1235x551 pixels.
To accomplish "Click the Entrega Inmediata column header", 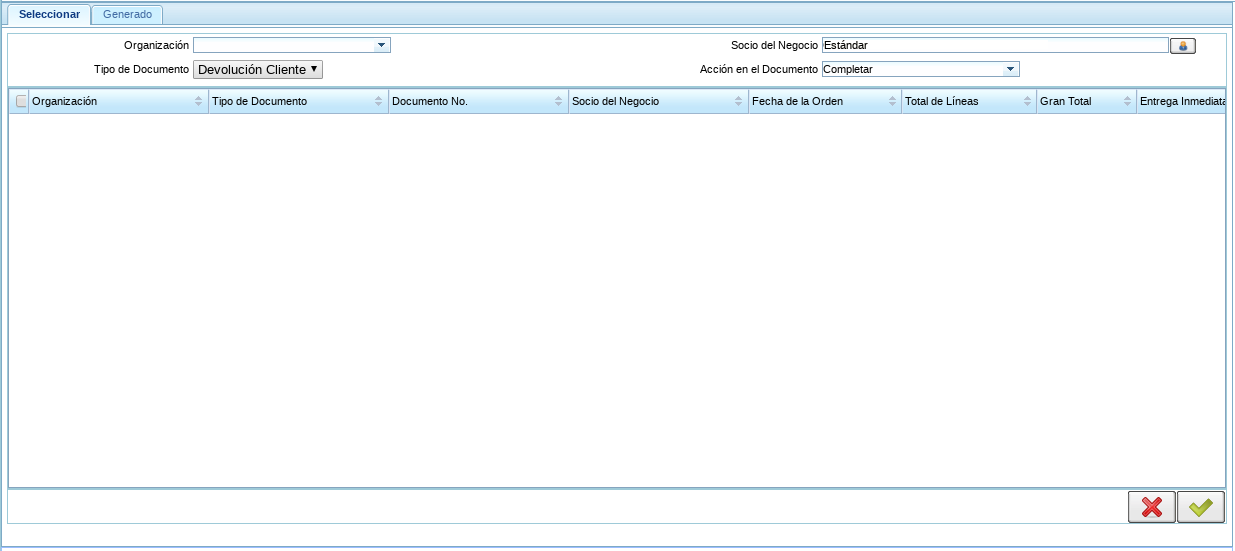I will 1181,102.
